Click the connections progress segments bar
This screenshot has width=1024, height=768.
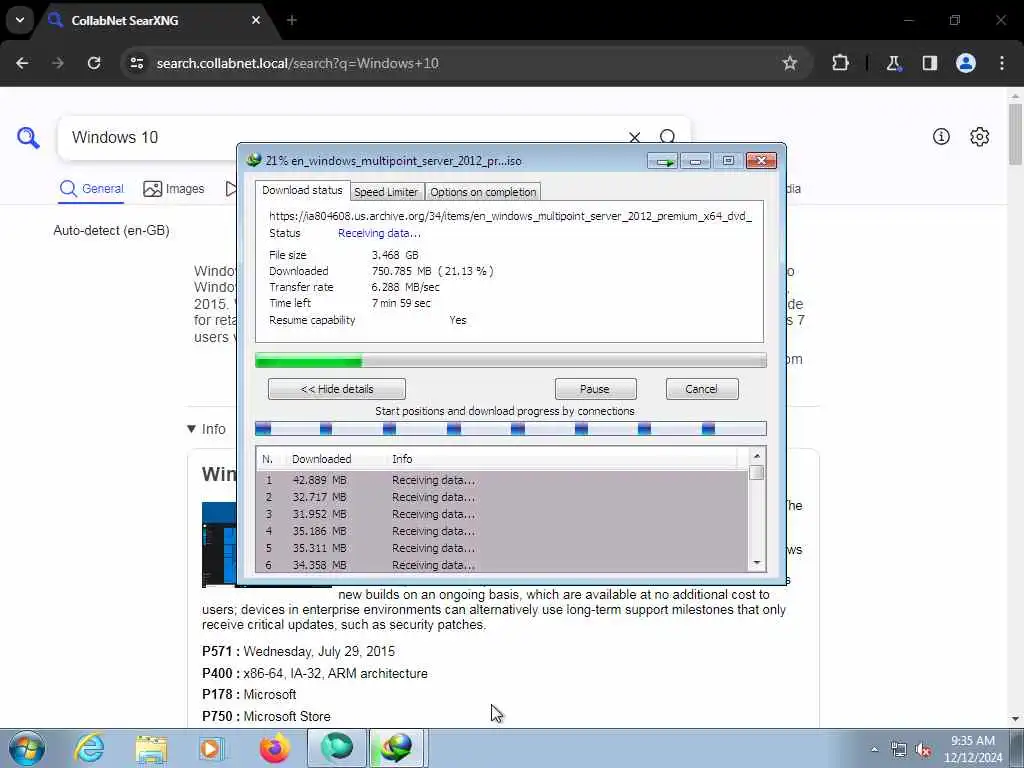(511, 428)
